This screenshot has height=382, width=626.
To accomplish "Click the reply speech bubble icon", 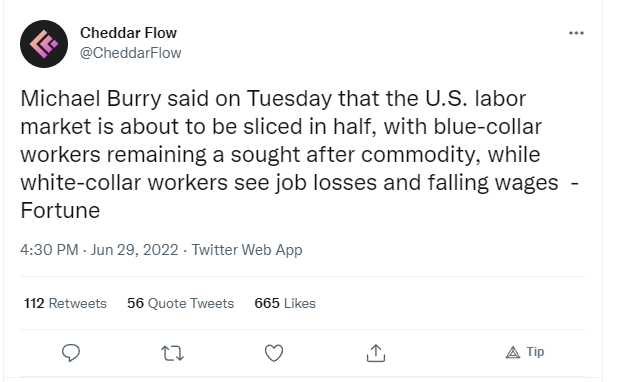I will 71,353.
